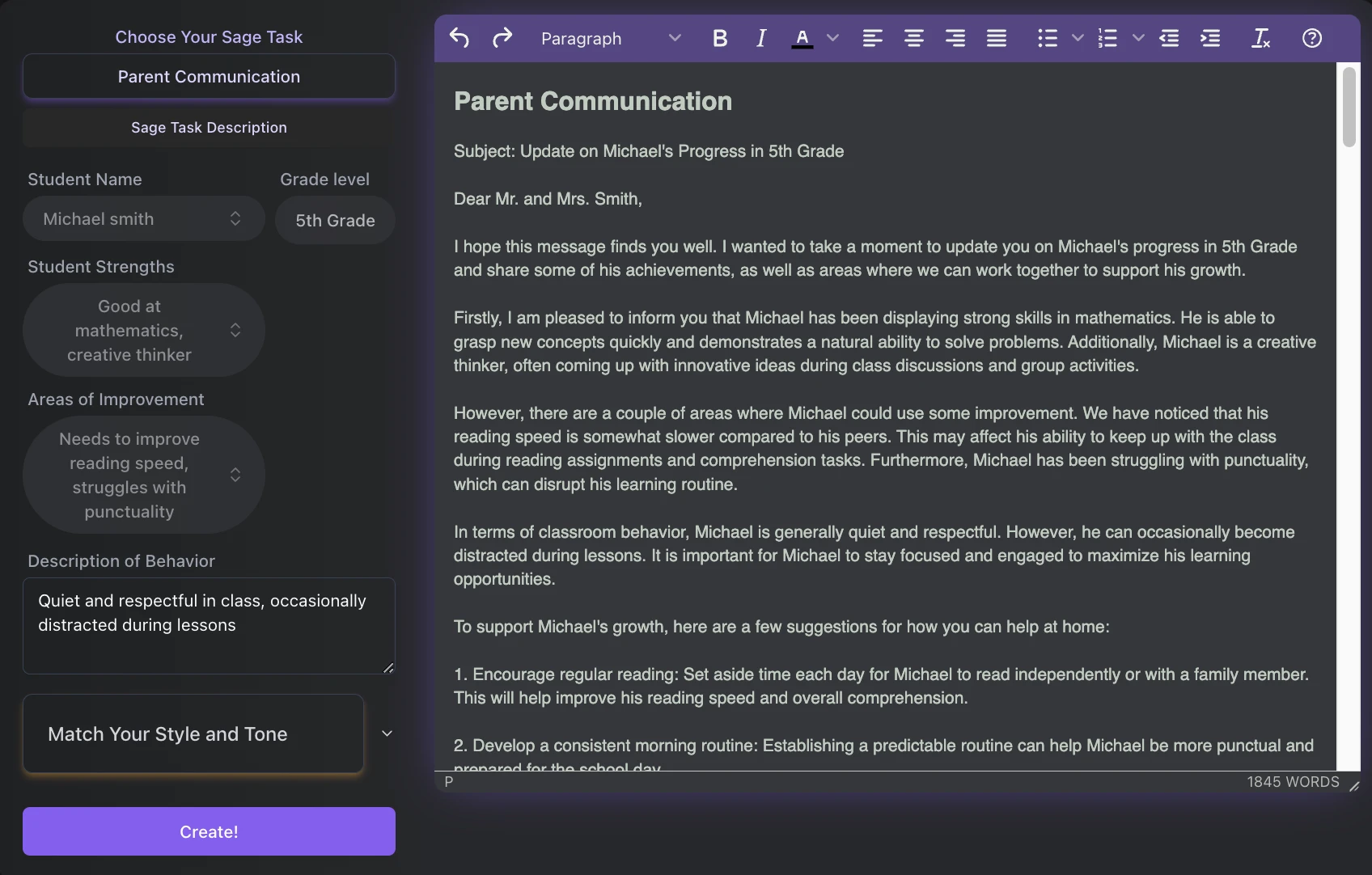Click the Choose Your Sage Task heading
The image size is (1372, 875).
point(209,37)
